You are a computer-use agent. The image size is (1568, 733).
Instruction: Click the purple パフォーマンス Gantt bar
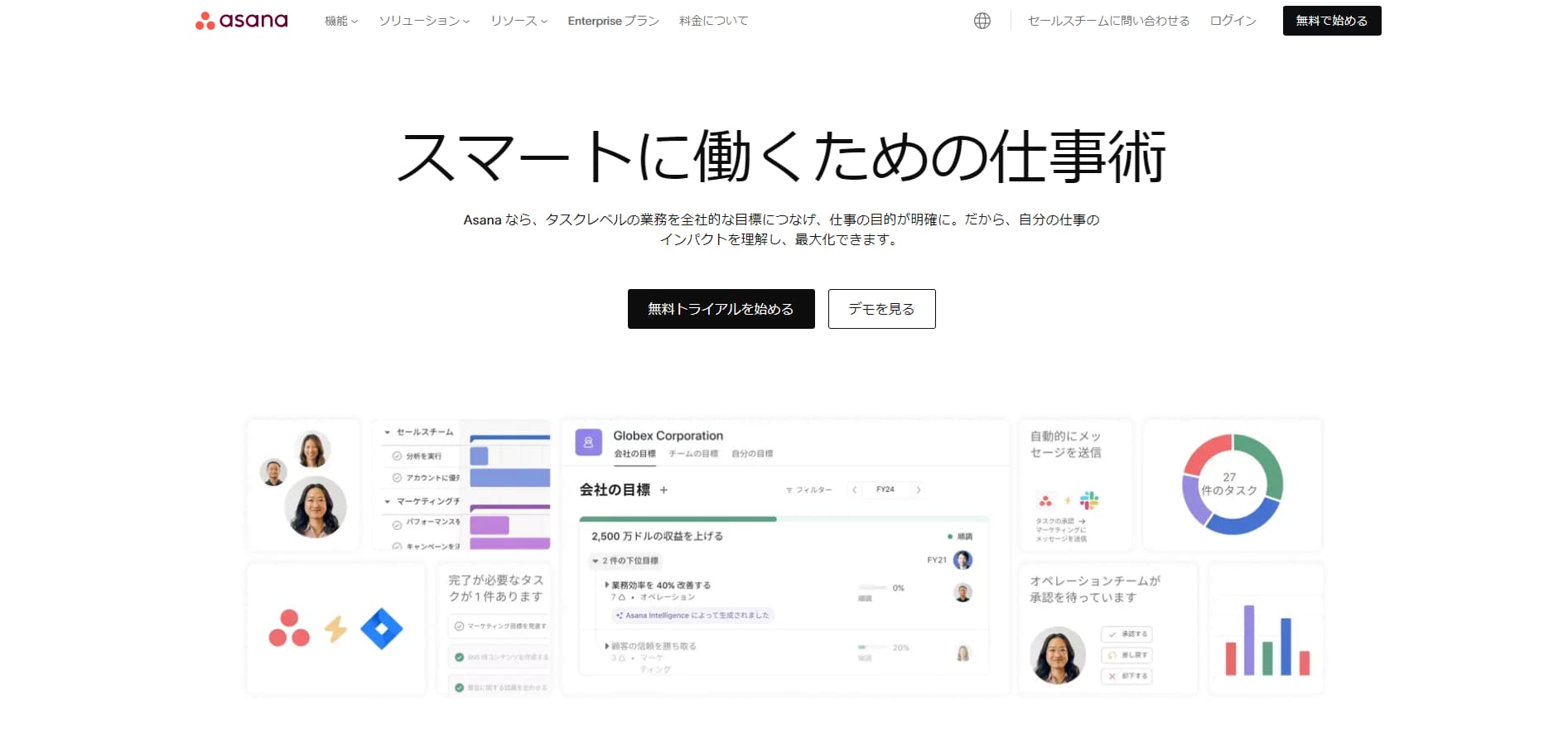coord(489,525)
